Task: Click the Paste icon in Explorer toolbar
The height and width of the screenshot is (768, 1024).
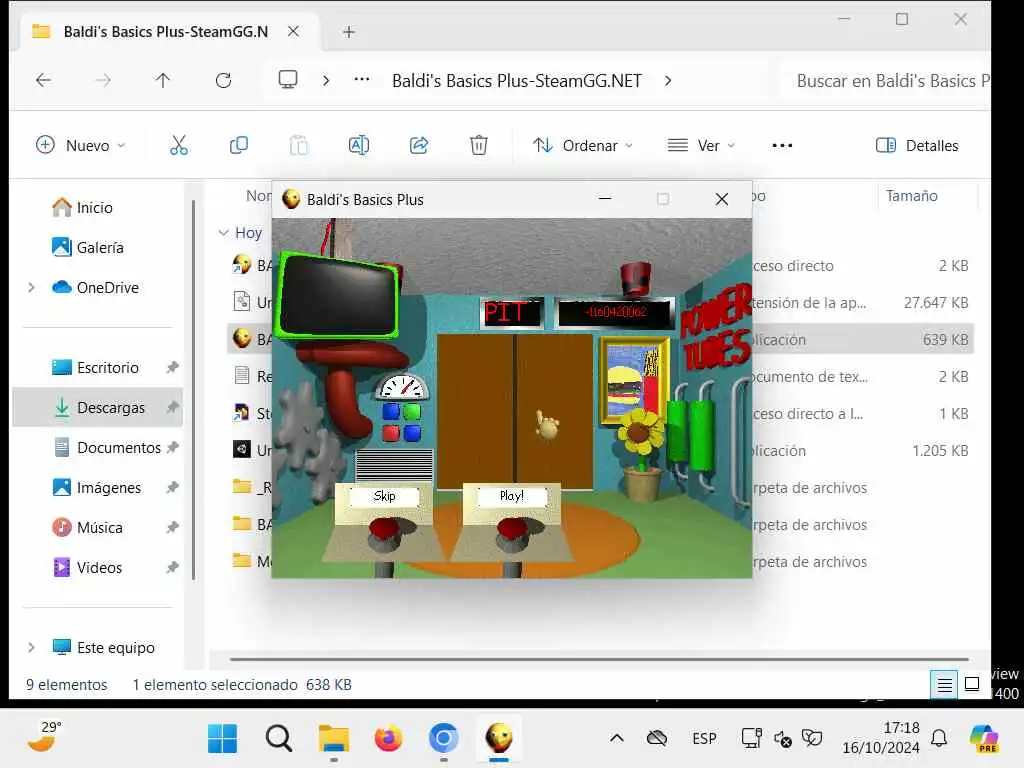Action: click(299, 145)
